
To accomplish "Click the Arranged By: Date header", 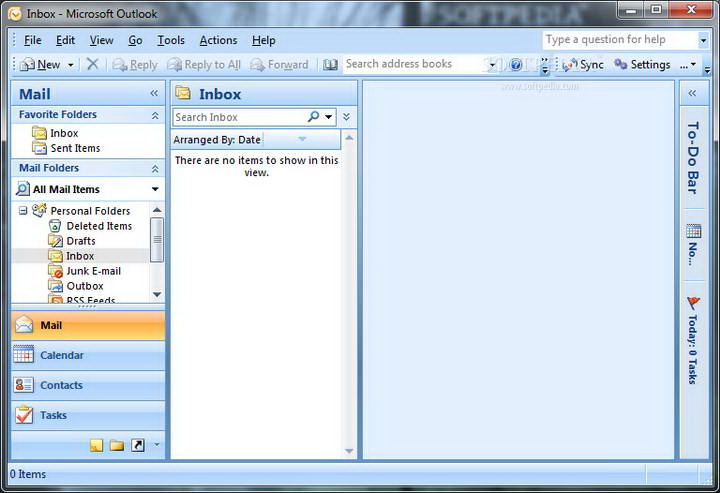I will (x=217, y=140).
